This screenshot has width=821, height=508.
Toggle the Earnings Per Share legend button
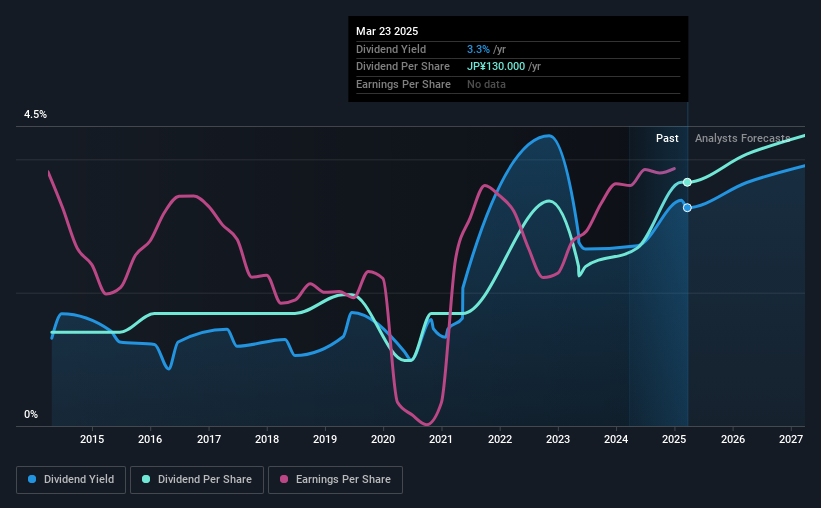point(335,480)
